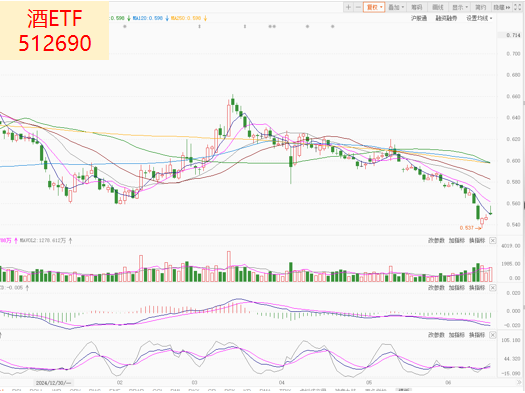
Task: Click the 2024/12/30 date marker on timeline
Action: click(x=54, y=382)
